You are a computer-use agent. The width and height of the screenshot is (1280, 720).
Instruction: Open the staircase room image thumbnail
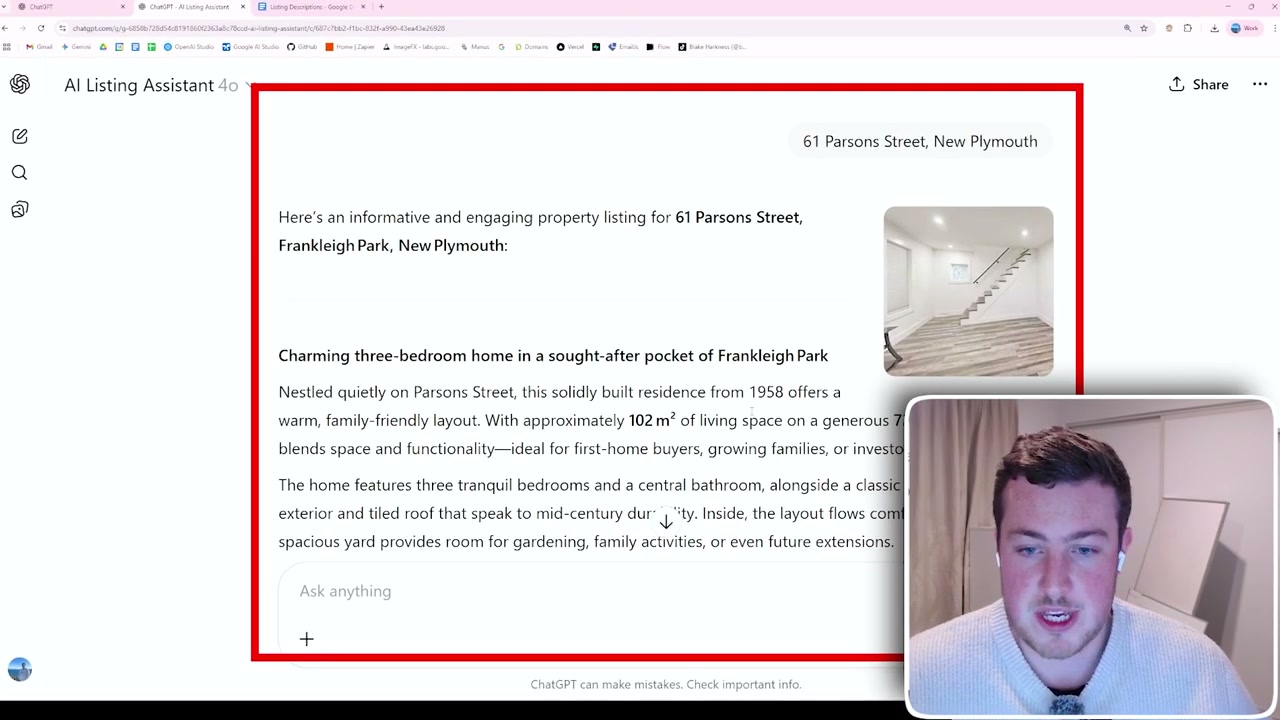968,291
